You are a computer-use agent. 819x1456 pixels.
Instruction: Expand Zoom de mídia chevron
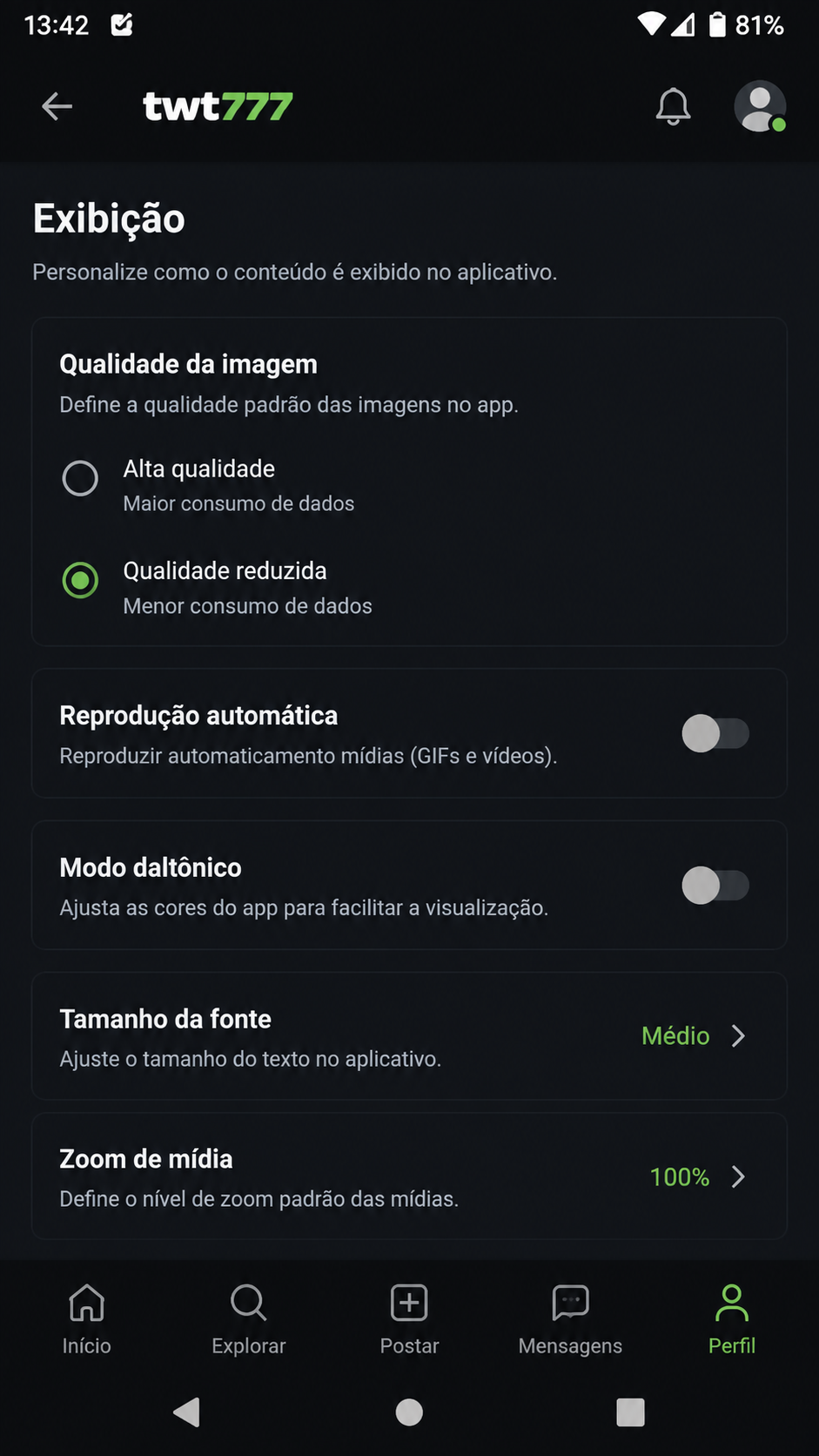pos(738,1176)
